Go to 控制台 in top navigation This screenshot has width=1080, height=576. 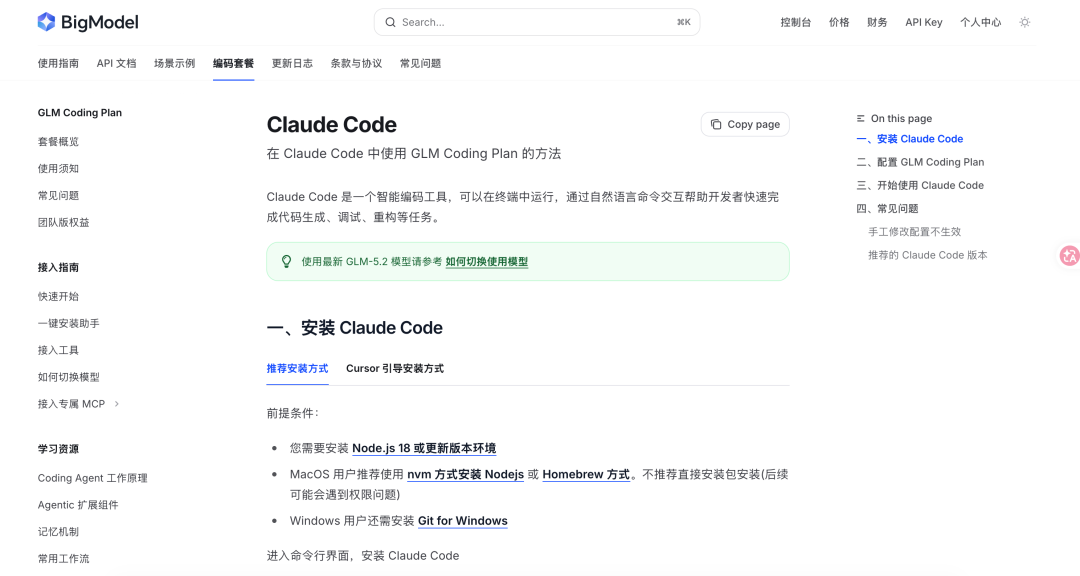click(796, 22)
